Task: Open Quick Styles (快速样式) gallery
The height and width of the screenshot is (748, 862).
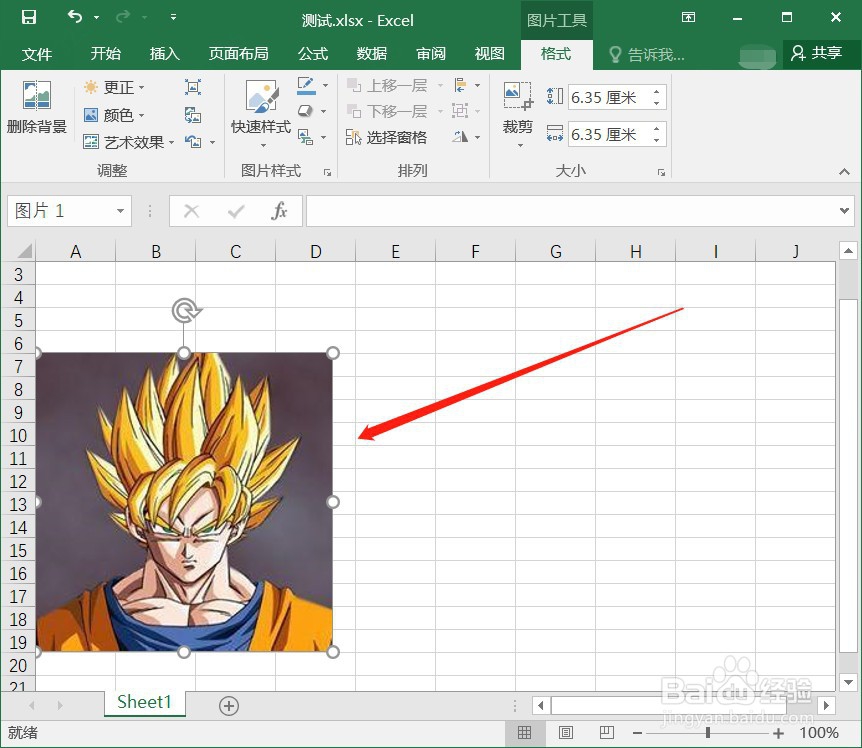Action: click(x=261, y=114)
